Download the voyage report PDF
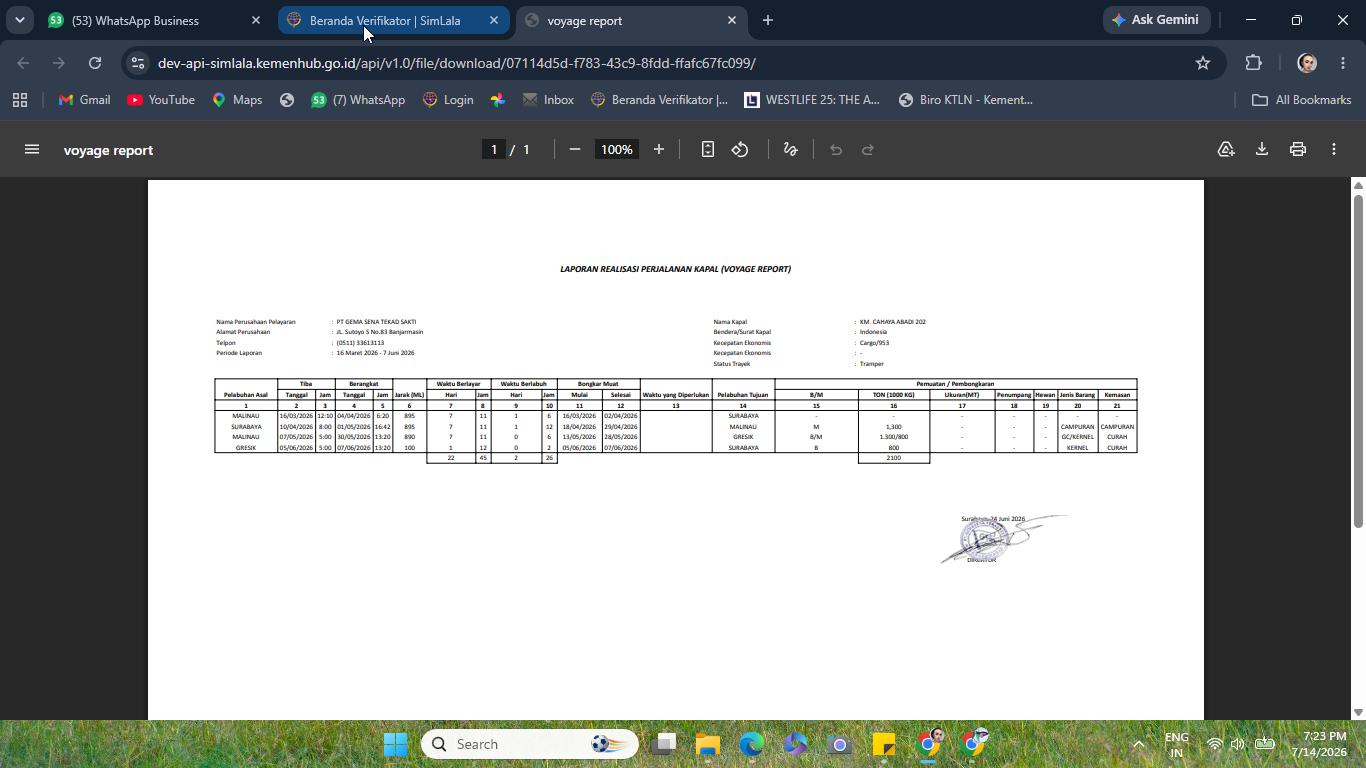1366x768 pixels. click(1262, 150)
